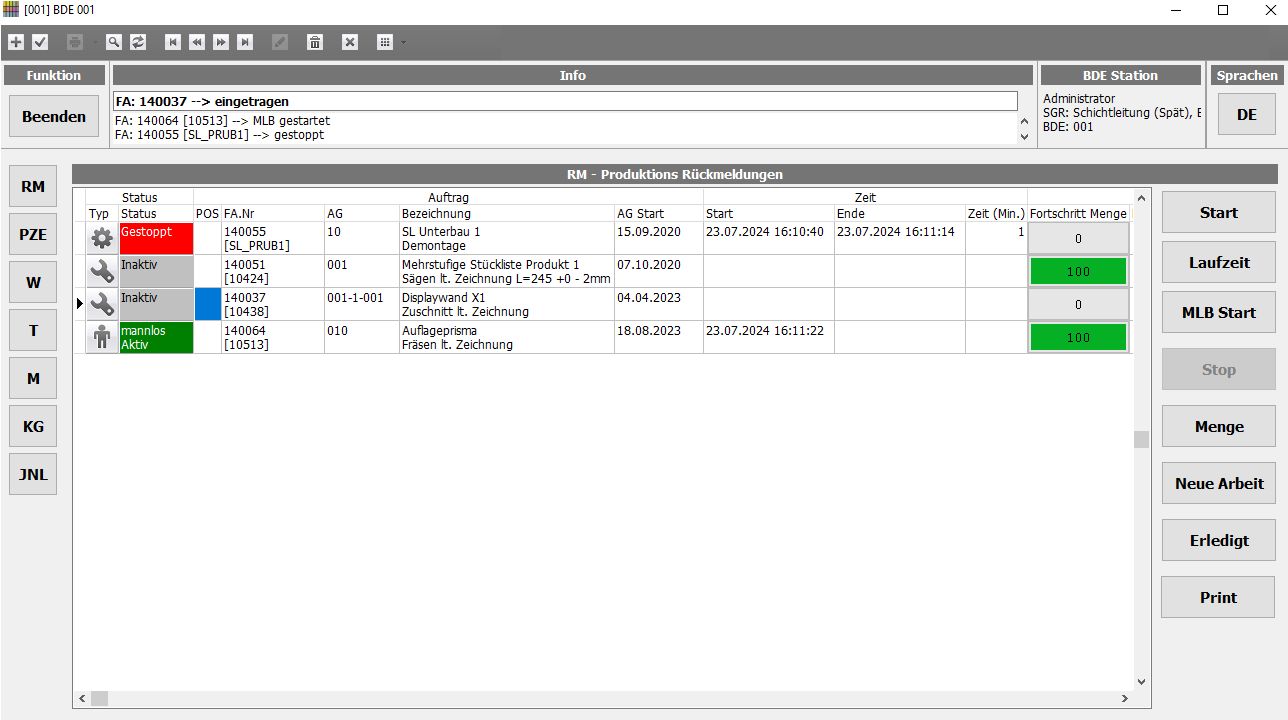1288x720 pixels.
Task: Click the Laufzeit button
Action: [1218, 262]
